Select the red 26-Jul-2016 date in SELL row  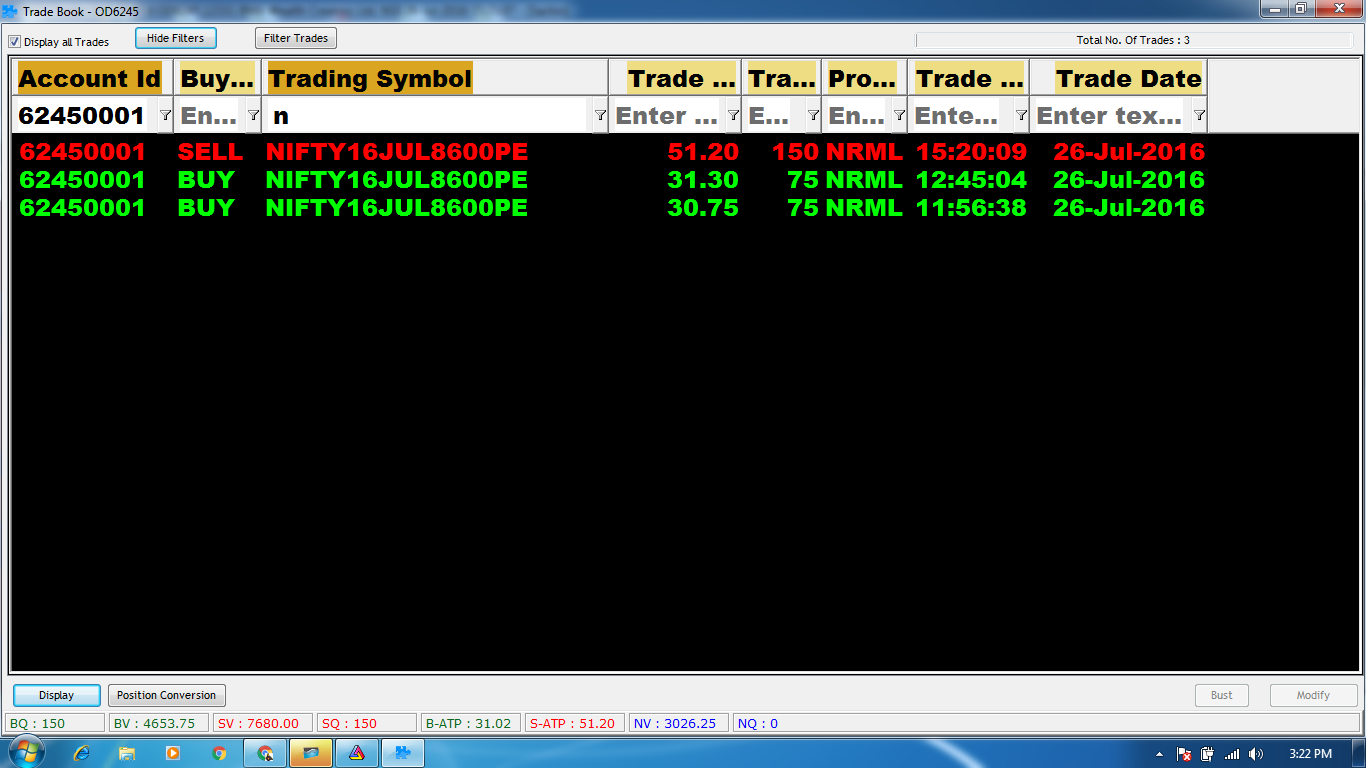1129,152
